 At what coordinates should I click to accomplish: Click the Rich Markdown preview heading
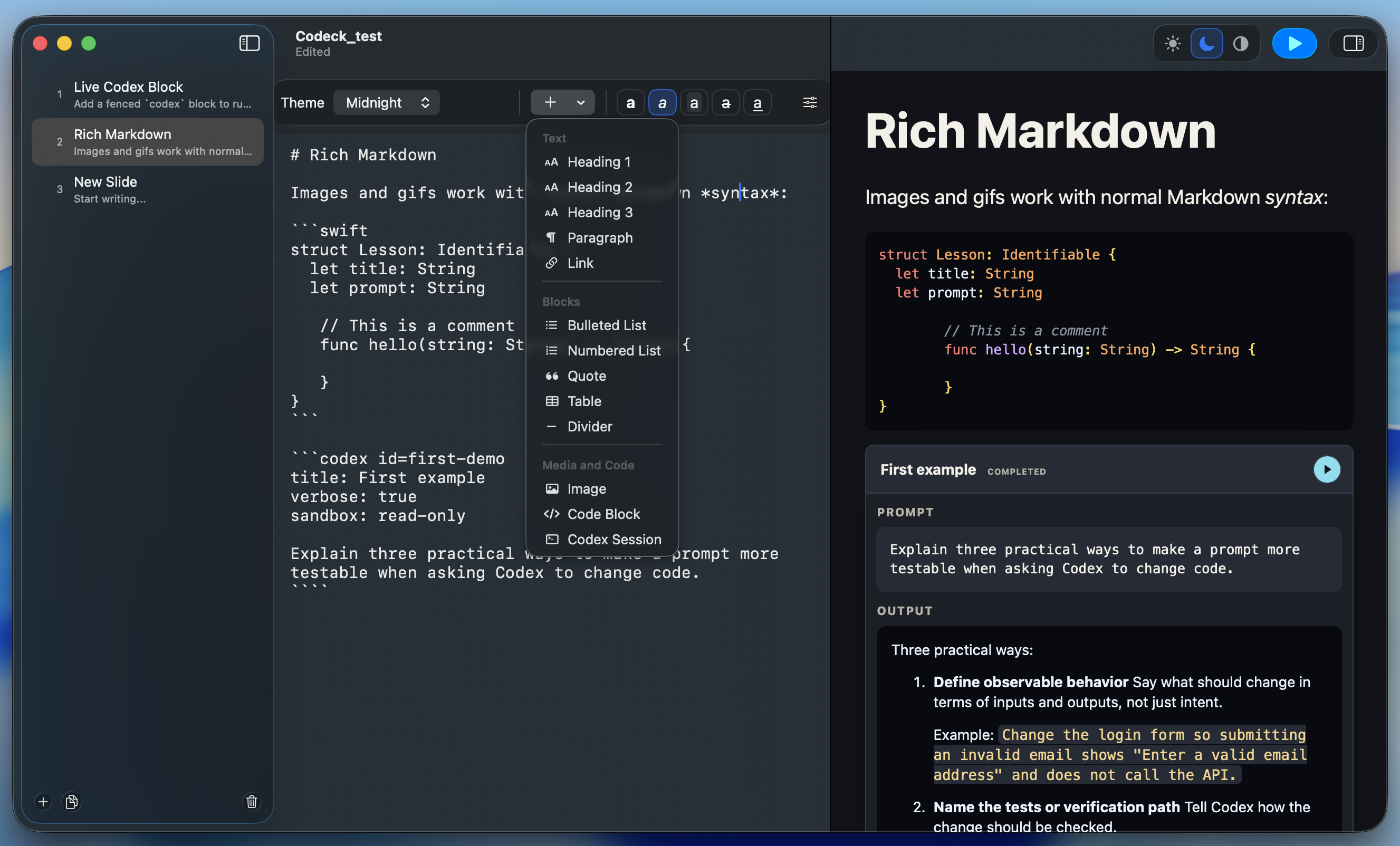1040,131
